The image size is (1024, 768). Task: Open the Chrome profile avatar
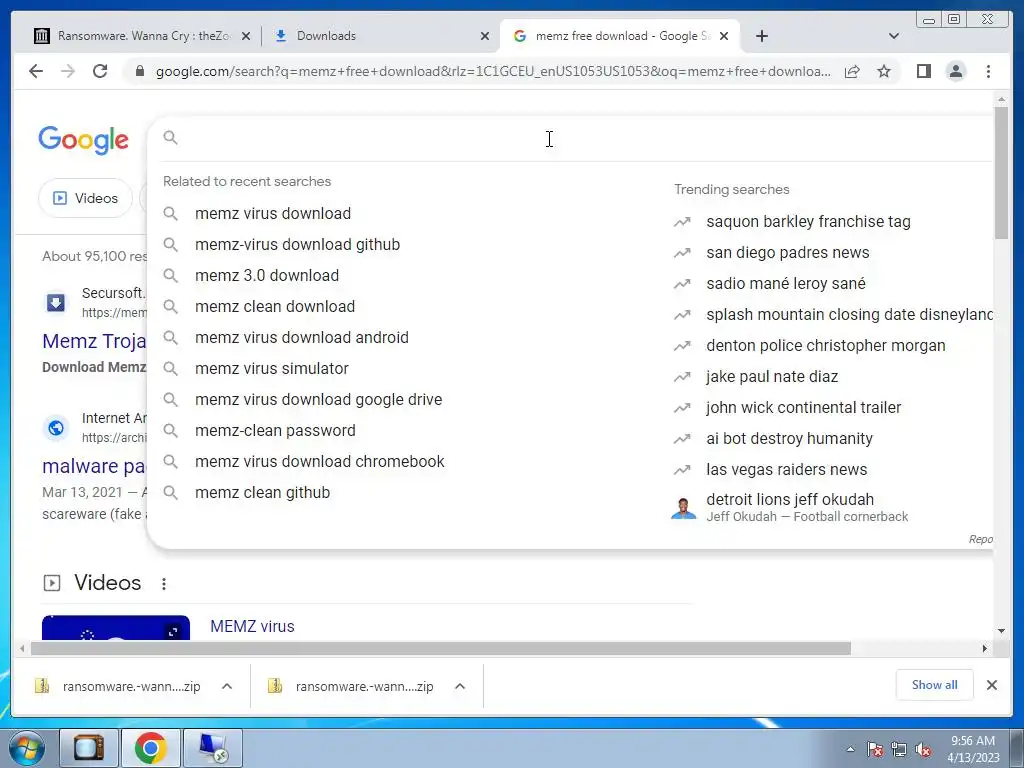click(x=956, y=71)
